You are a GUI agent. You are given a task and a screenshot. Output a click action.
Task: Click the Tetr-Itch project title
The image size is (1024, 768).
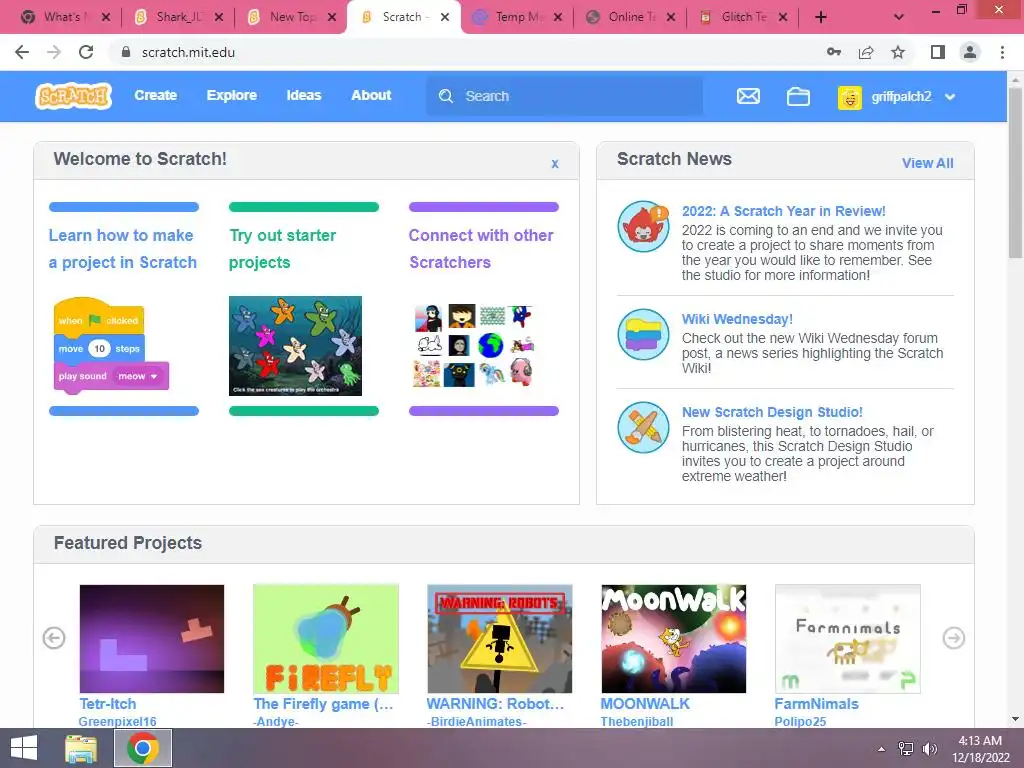coord(108,704)
